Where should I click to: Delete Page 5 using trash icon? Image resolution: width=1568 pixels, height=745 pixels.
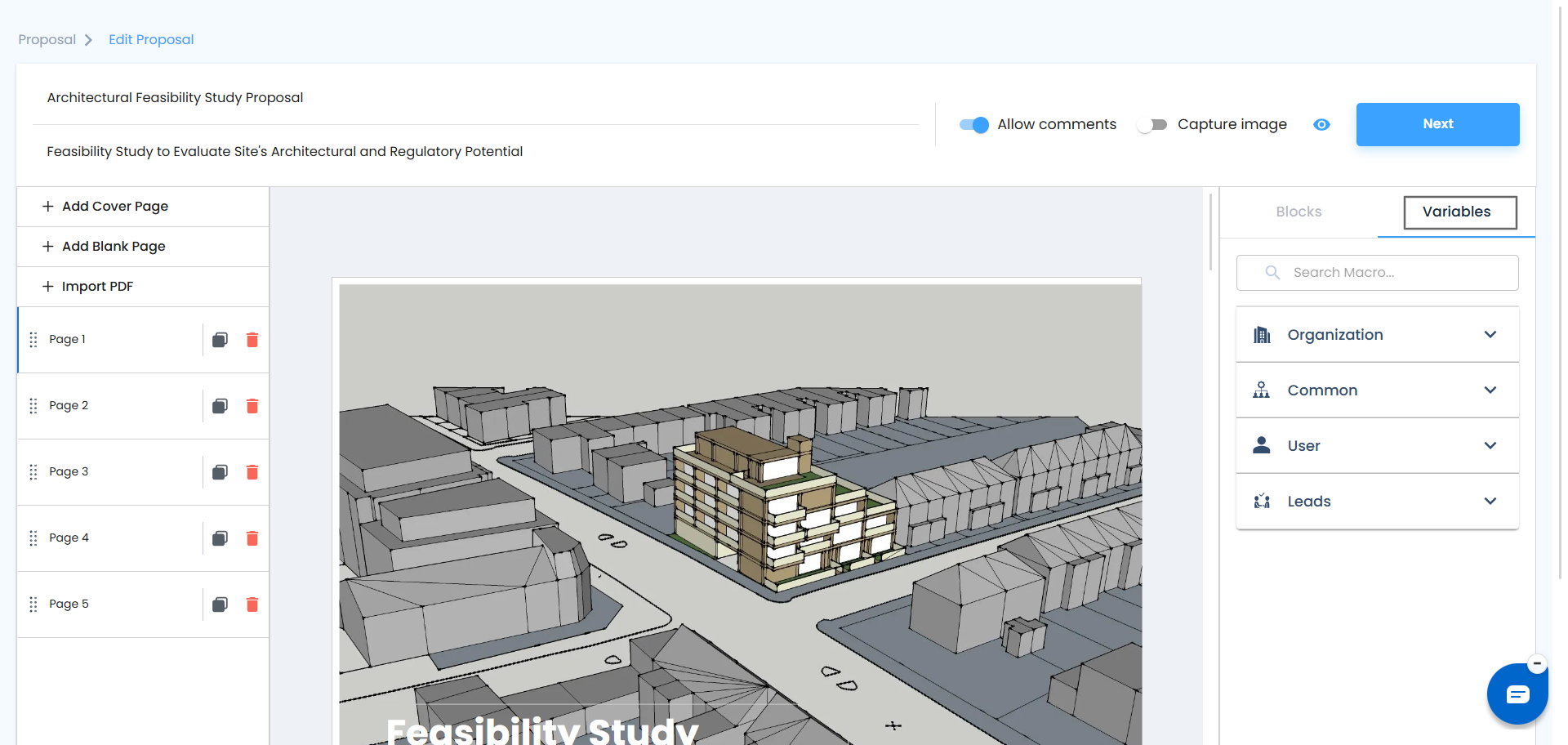coord(252,604)
